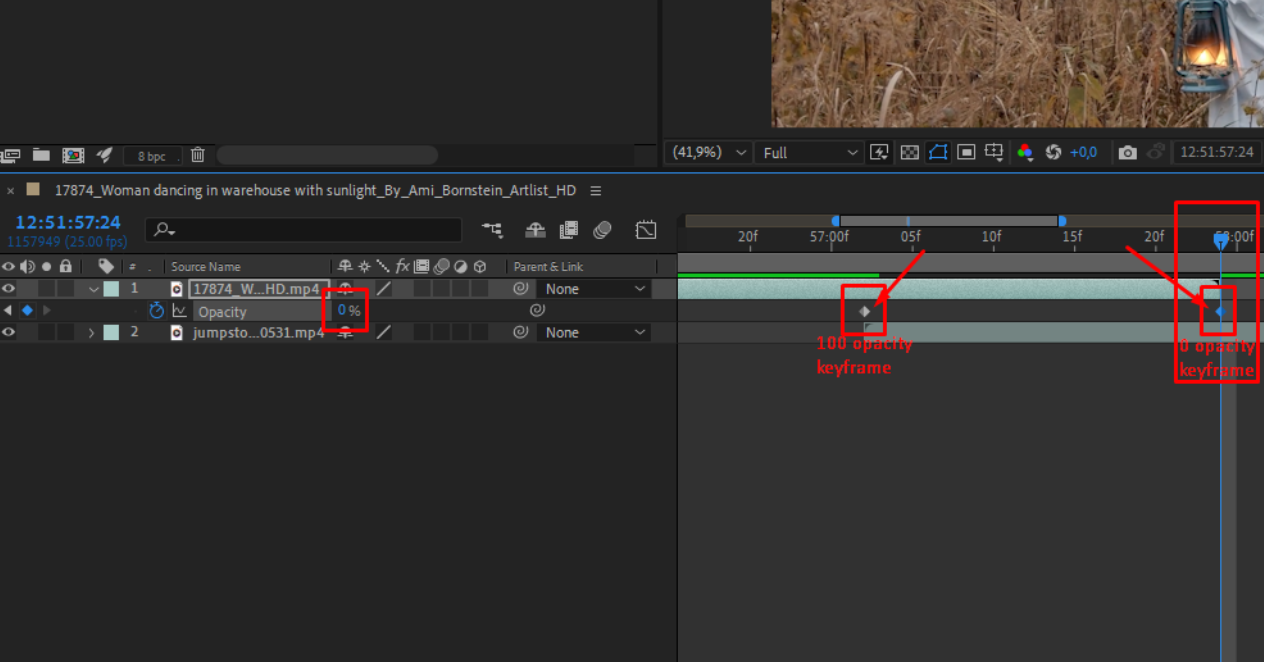Mute audio for the 17874_W...HD.mp4 layer
Image resolution: width=1264 pixels, height=662 pixels.
(x=27, y=288)
